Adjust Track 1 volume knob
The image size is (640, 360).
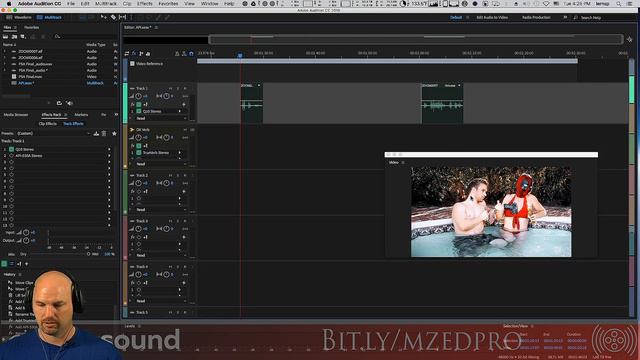[139, 96]
